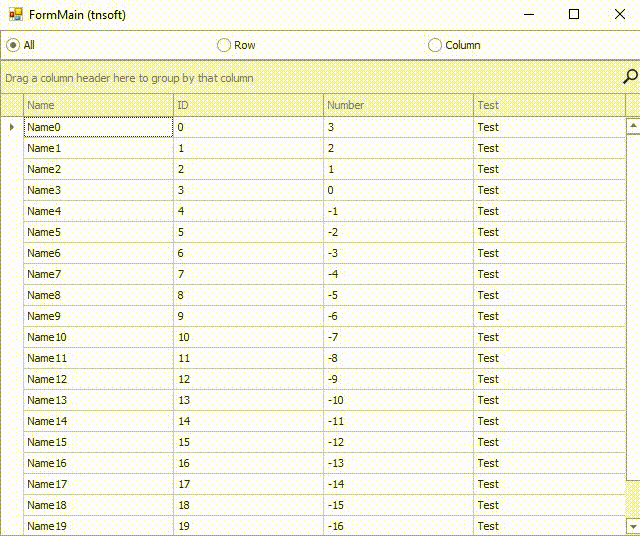
Task: Select the Name2 cell
Action: coord(98,169)
